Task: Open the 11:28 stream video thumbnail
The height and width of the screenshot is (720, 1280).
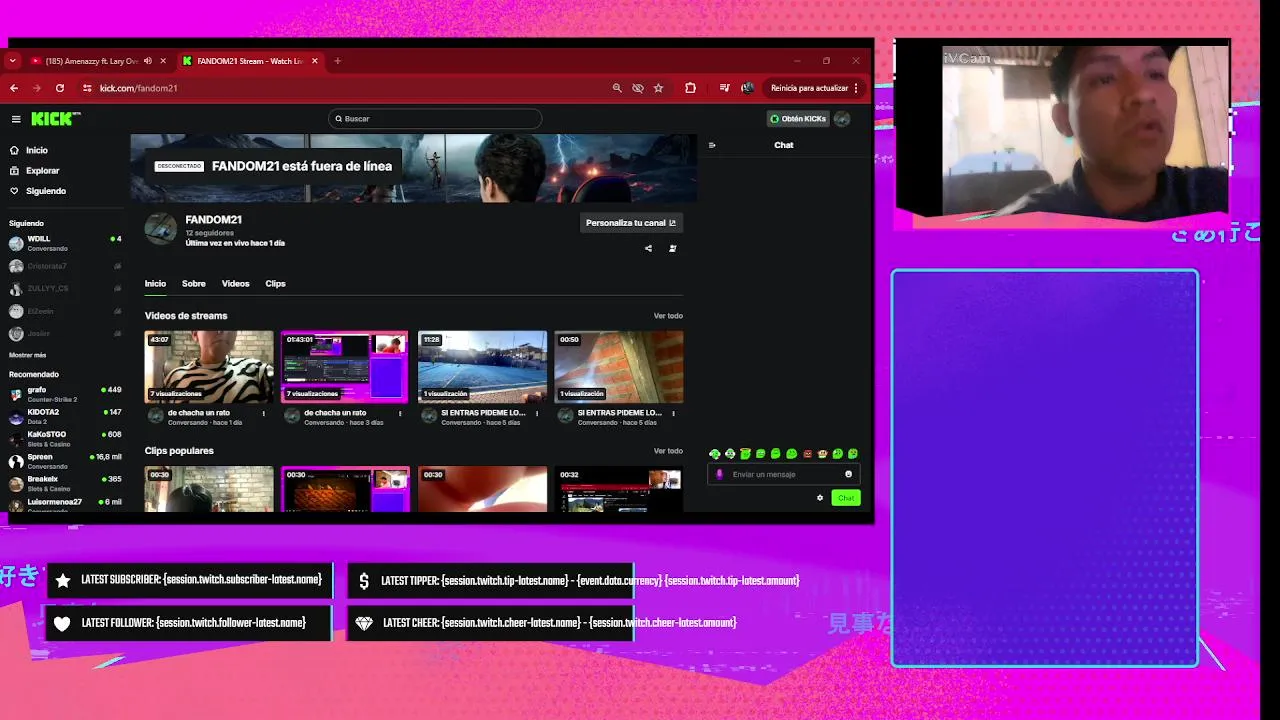Action: [x=482, y=367]
